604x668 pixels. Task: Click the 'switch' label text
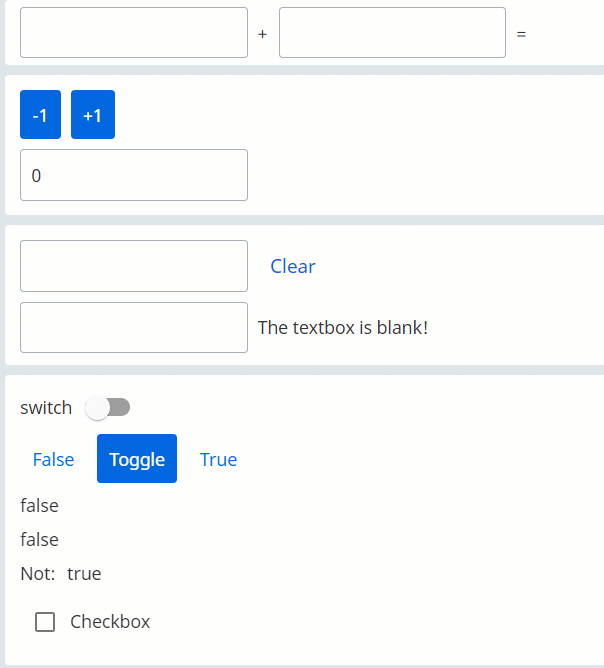click(46, 408)
